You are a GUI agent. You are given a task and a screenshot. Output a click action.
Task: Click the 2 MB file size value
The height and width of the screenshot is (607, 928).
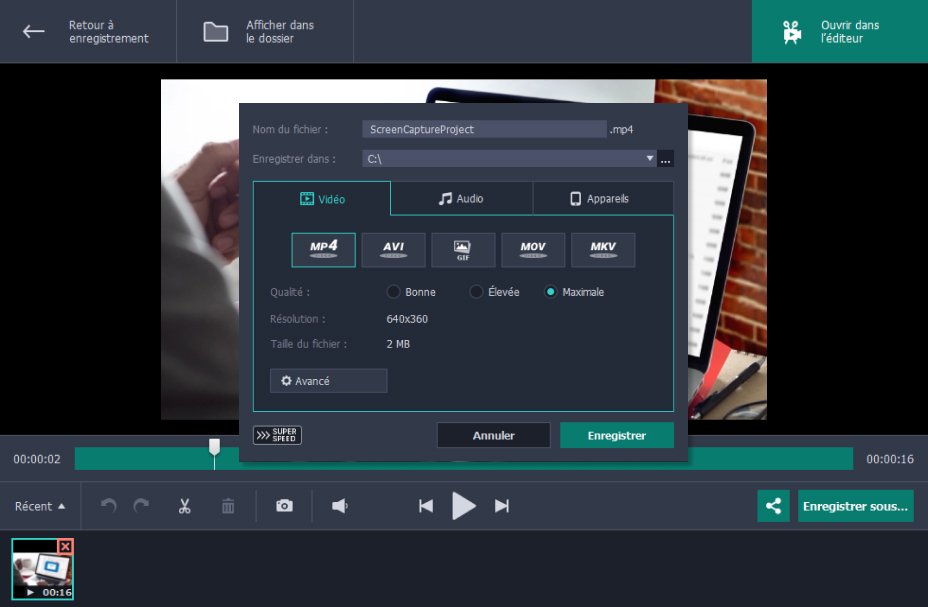click(398, 344)
